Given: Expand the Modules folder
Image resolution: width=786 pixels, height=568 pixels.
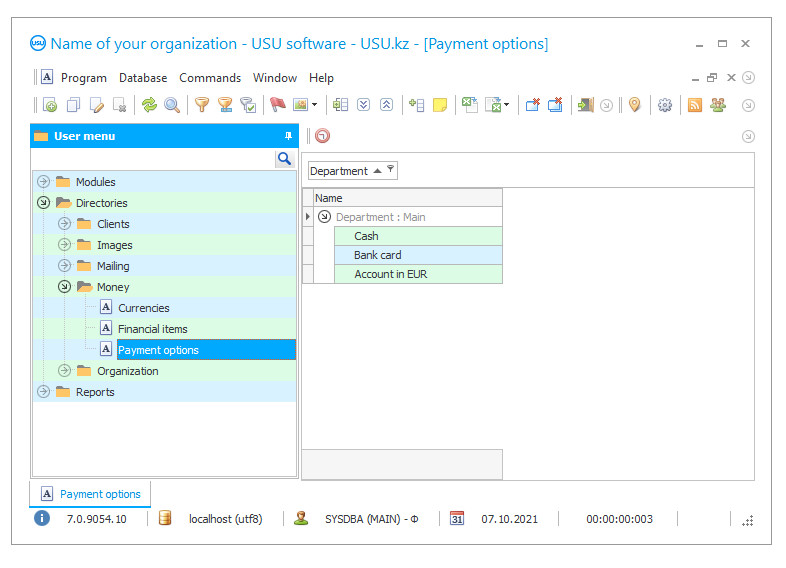Looking at the screenshot, I should click(x=44, y=181).
